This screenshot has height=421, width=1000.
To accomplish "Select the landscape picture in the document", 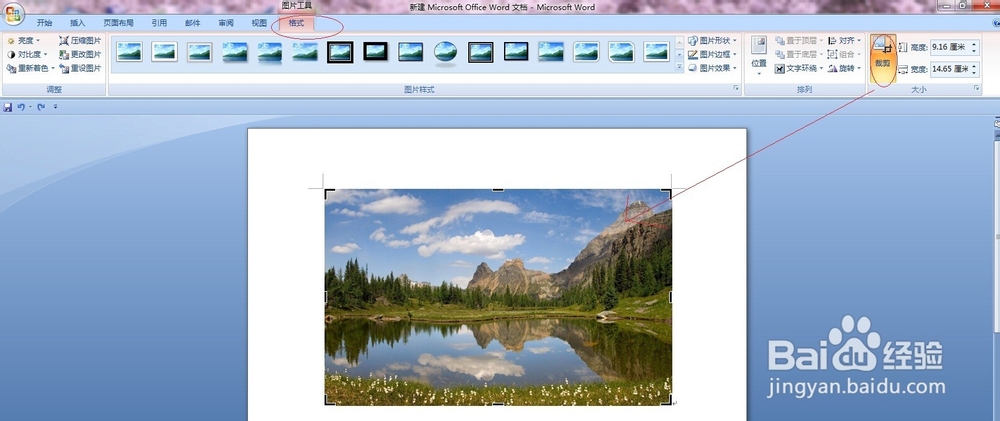I will (498, 297).
